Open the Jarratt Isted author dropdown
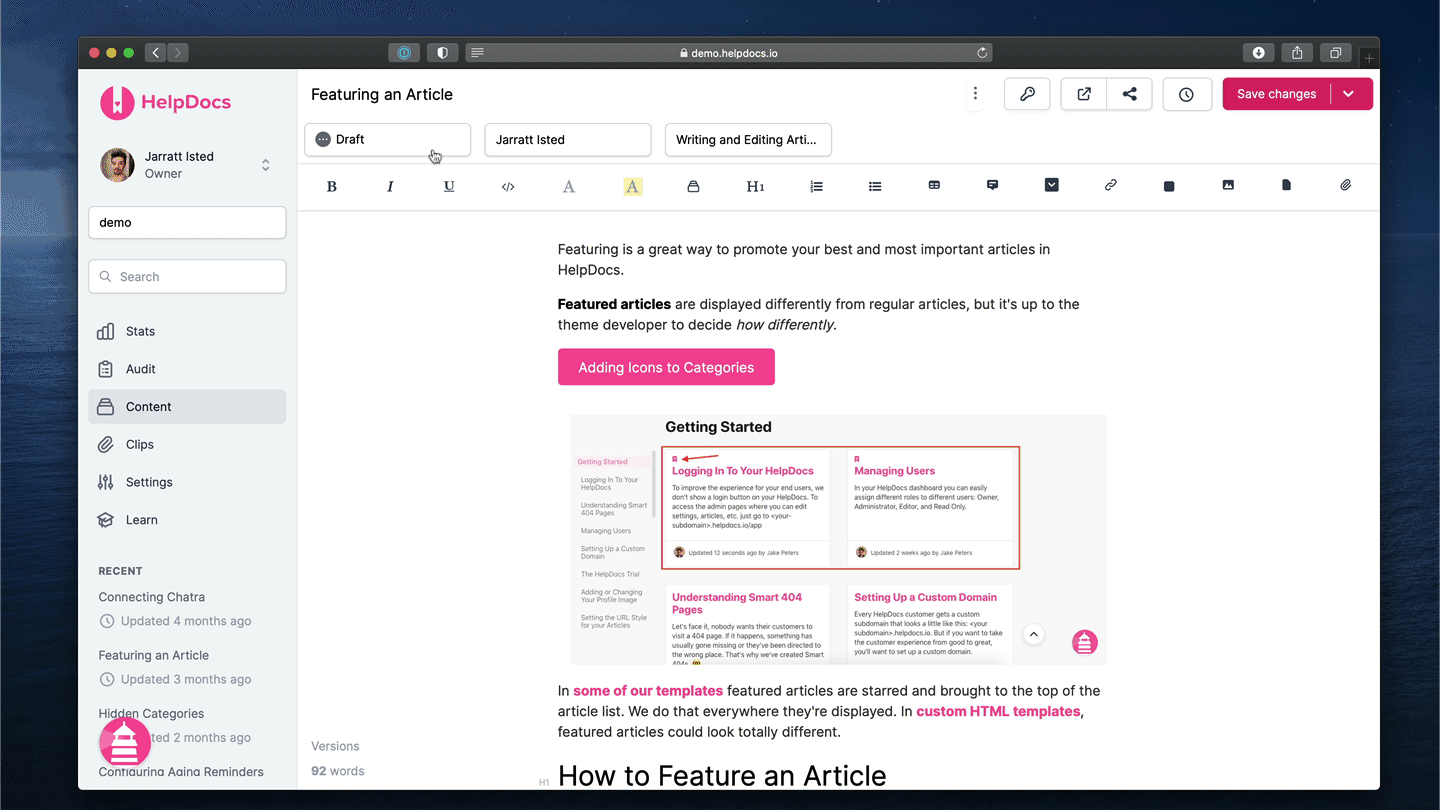Image resolution: width=1440 pixels, height=810 pixels. click(x=568, y=140)
